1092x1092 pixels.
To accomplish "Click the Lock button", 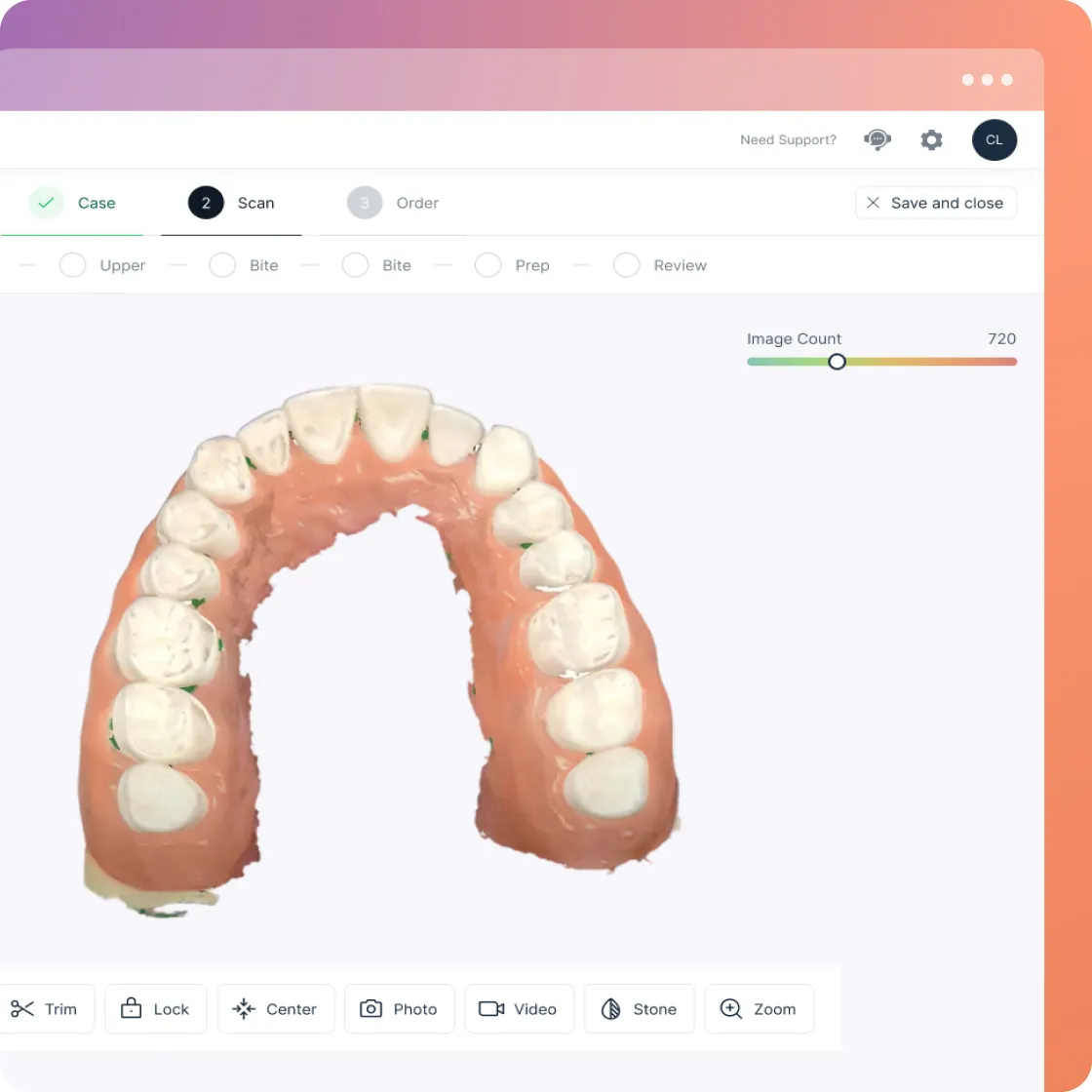I will pyautogui.click(x=155, y=1008).
